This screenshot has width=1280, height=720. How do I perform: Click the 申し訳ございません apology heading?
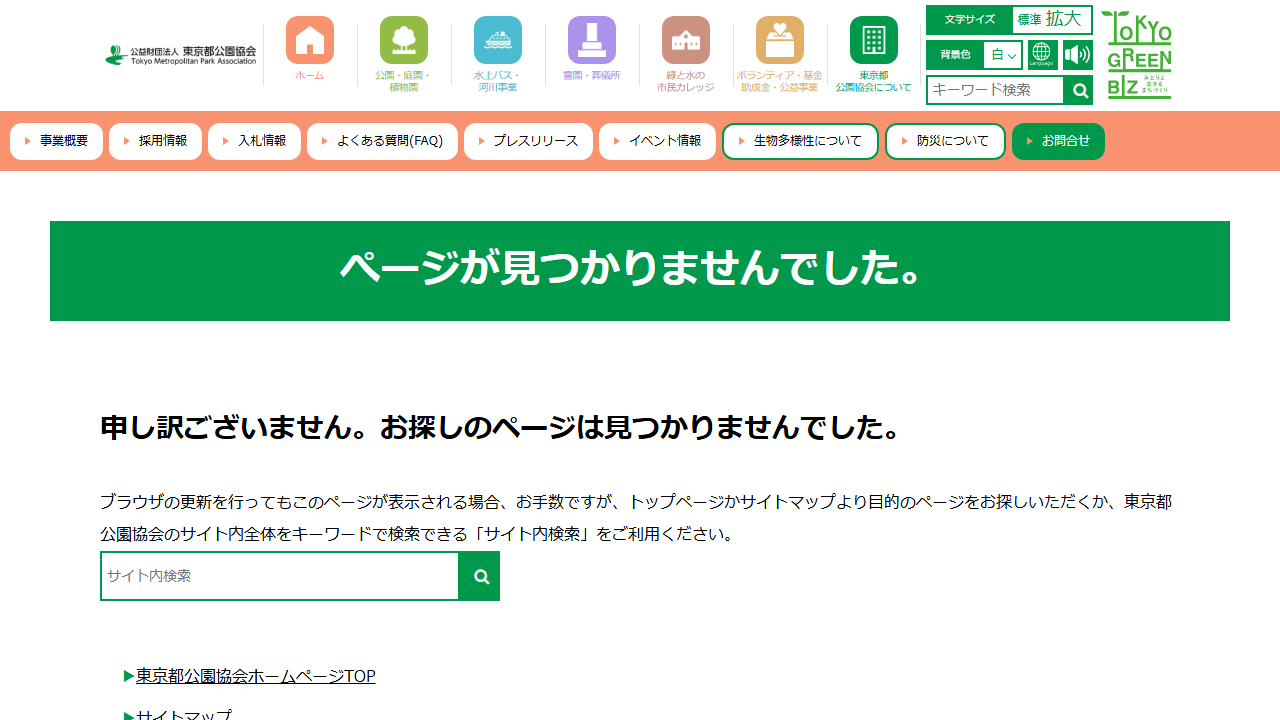tap(500, 428)
